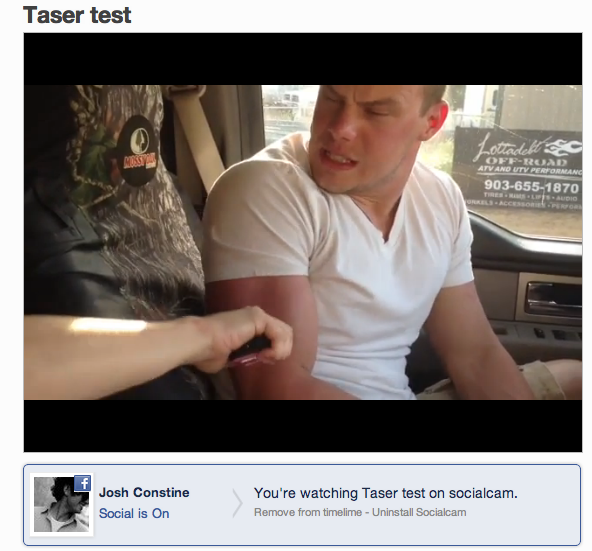The image size is (592, 551).
Task: Click Uninstall Socialcam link
Action: coord(419,512)
